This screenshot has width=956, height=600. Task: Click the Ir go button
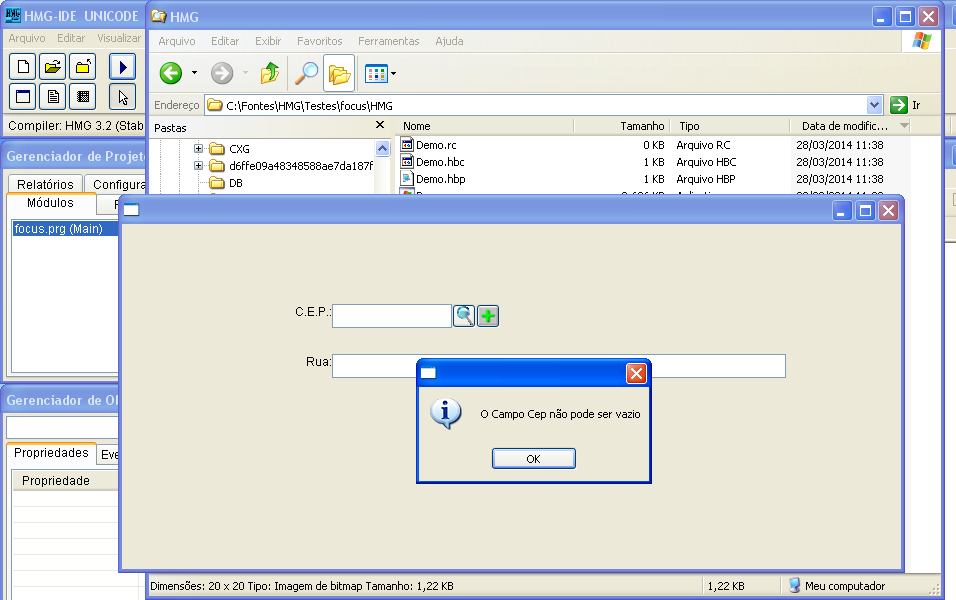point(905,105)
